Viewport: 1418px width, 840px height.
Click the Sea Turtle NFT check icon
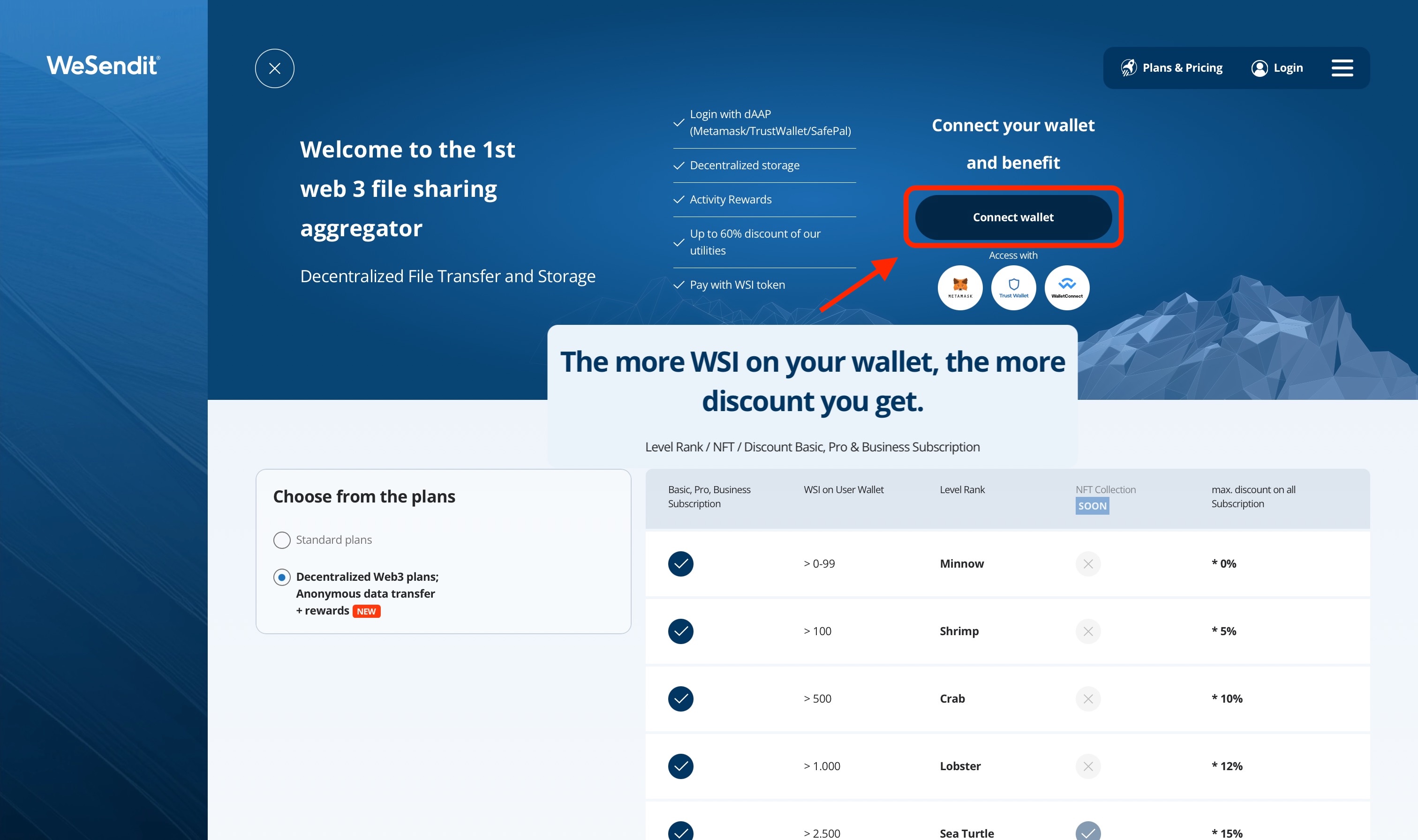(1088, 832)
